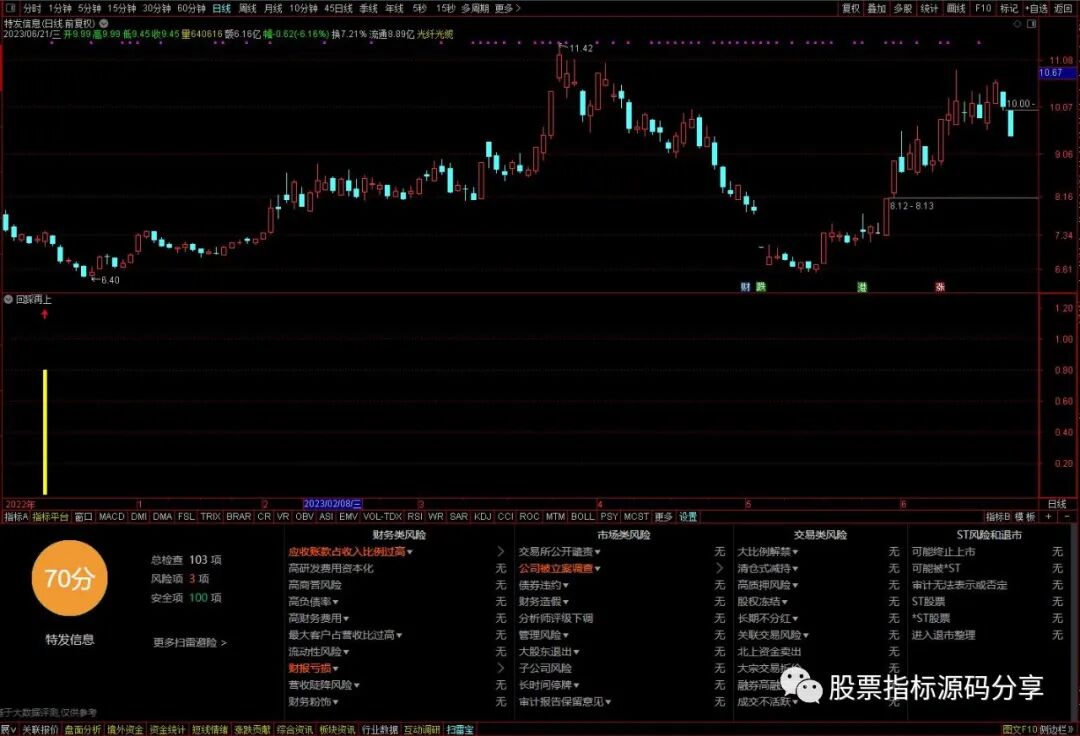
Task: Select the 60分钟 period
Action: [191, 8]
